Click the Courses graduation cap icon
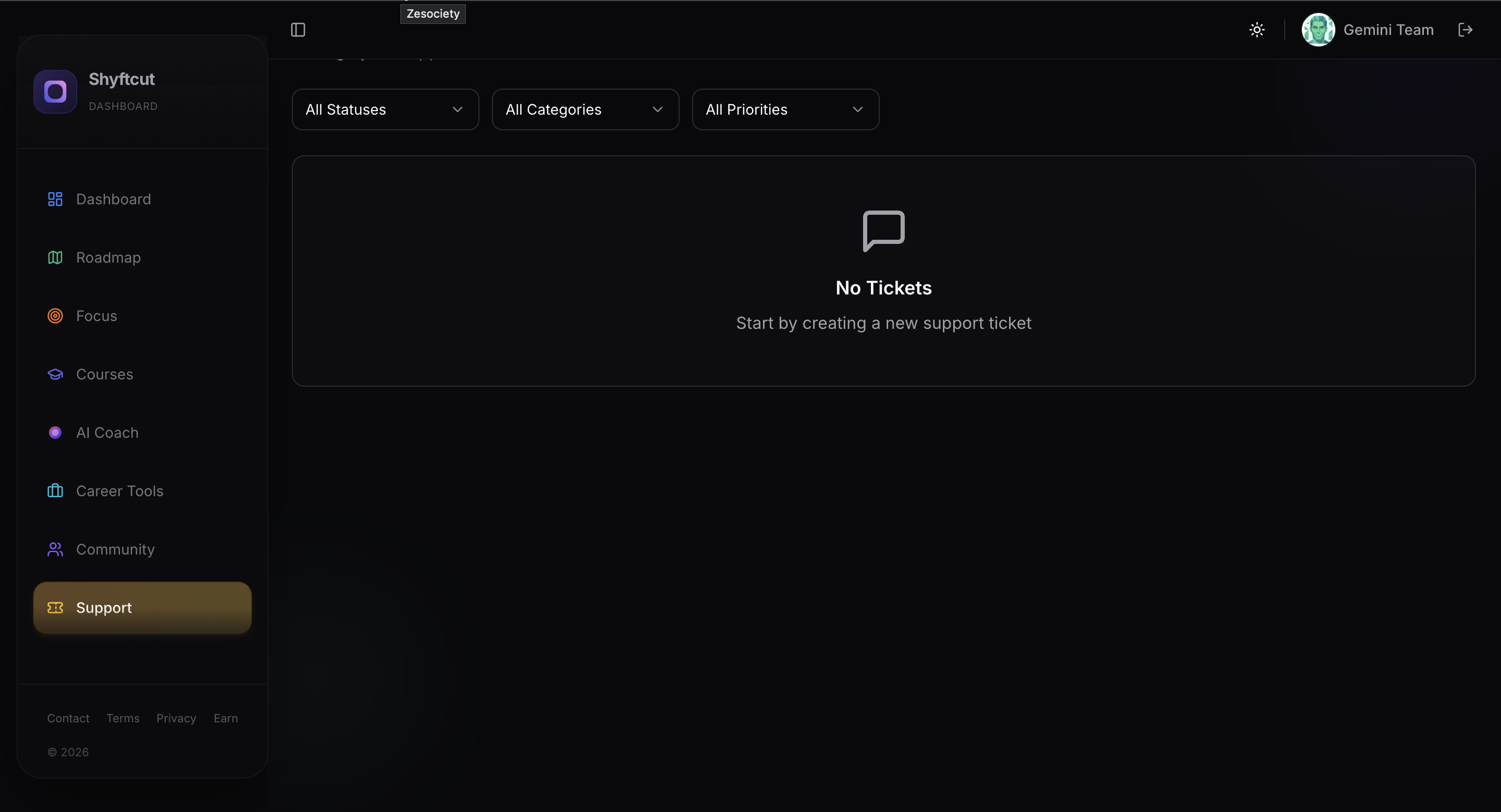Screen dimensions: 1501x812 tap(55, 374)
